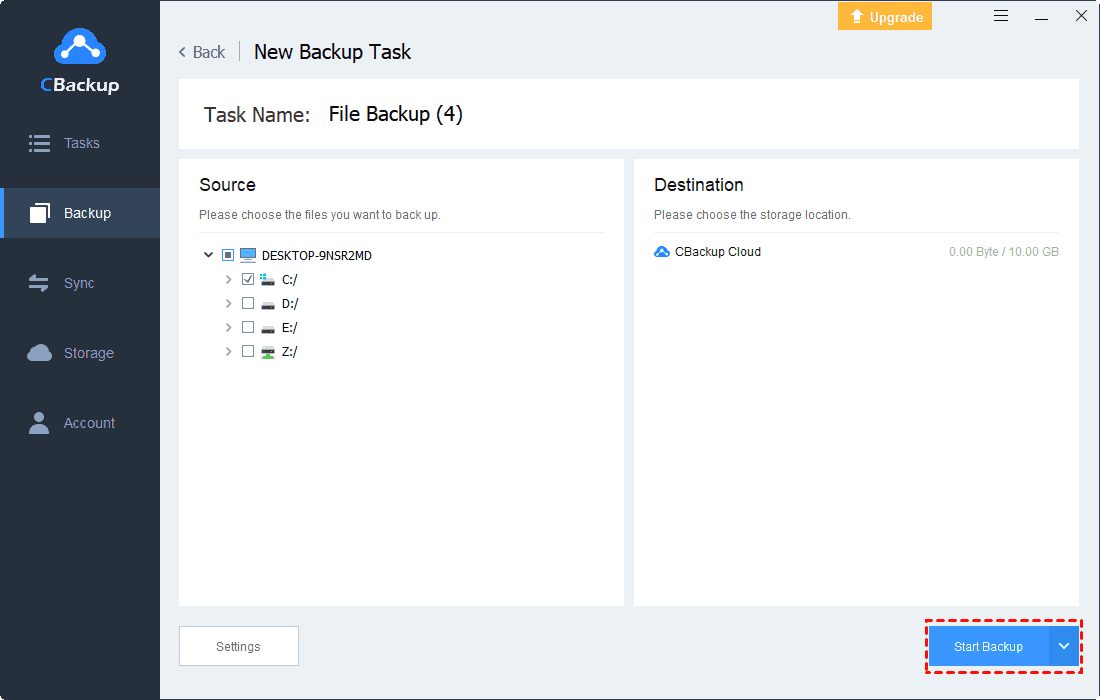The height and width of the screenshot is (700, 1100).
Task: Collapse the DESKTOP-9NSR2MD computer node
Action: 208,255
